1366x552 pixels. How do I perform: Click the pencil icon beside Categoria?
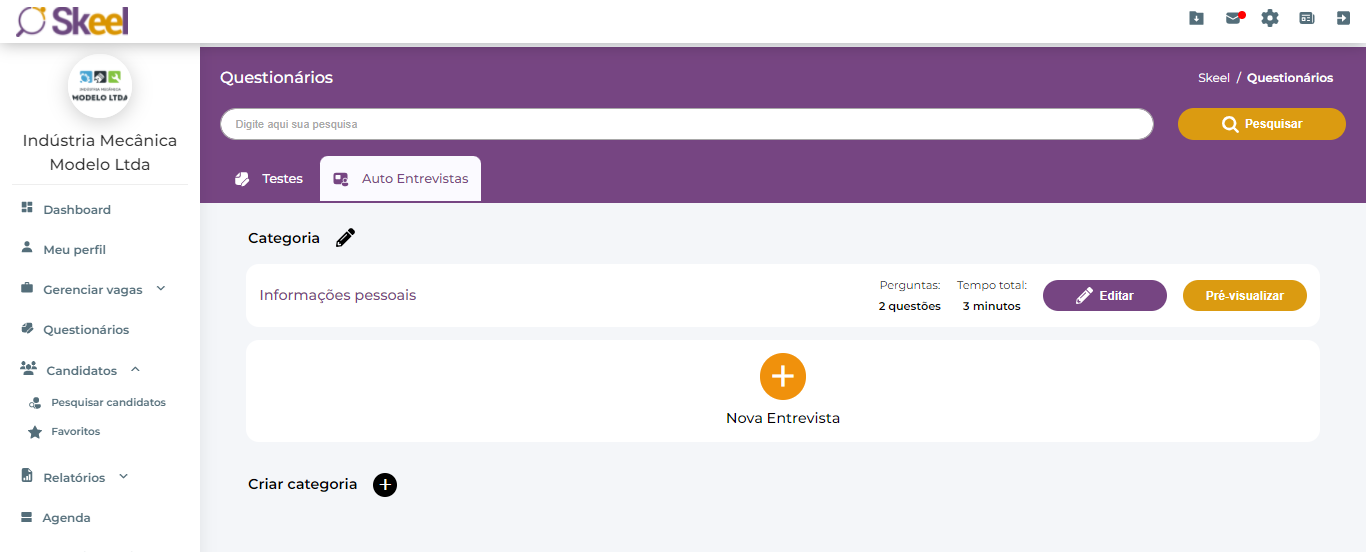click(x=345, y=238)
